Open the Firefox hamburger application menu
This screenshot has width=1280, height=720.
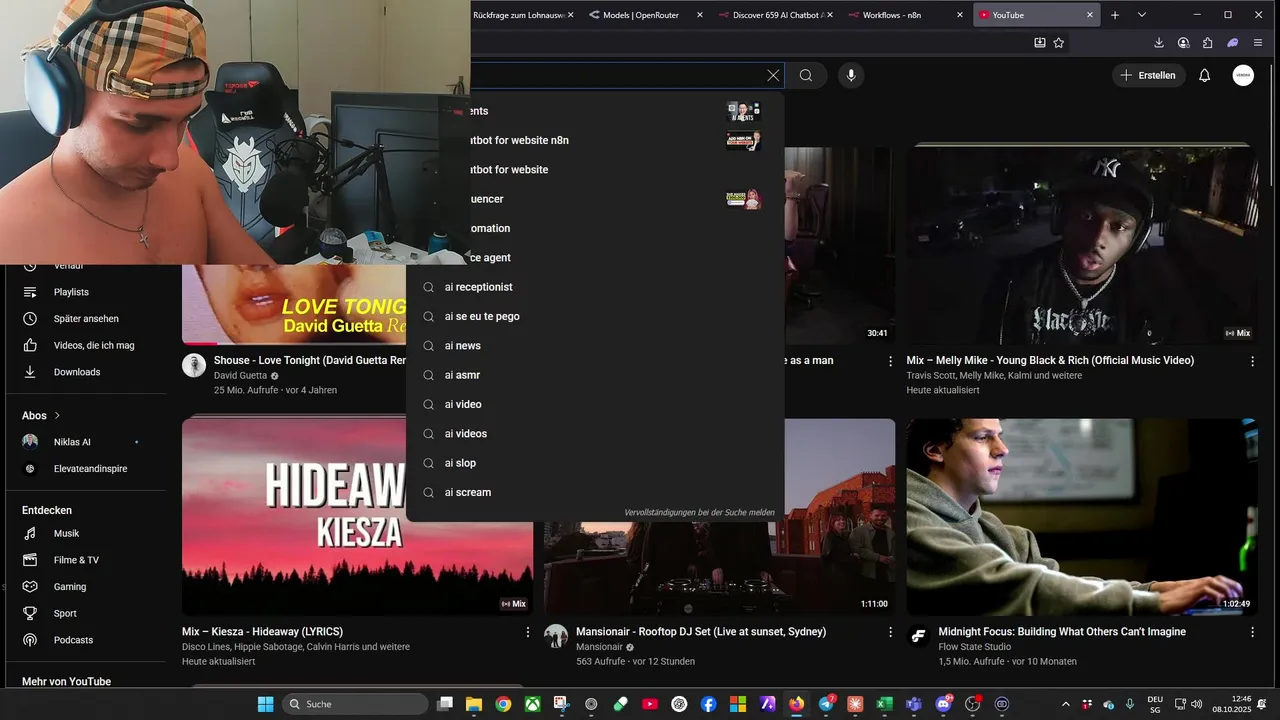click(1258, 43)
